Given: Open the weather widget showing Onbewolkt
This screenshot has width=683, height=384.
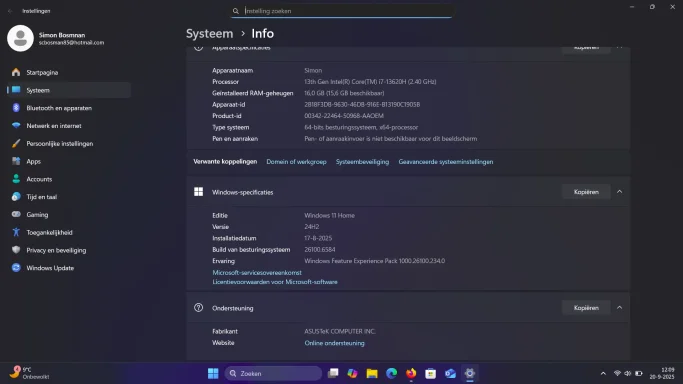Looking at the screenshot, I should [30, 373].
